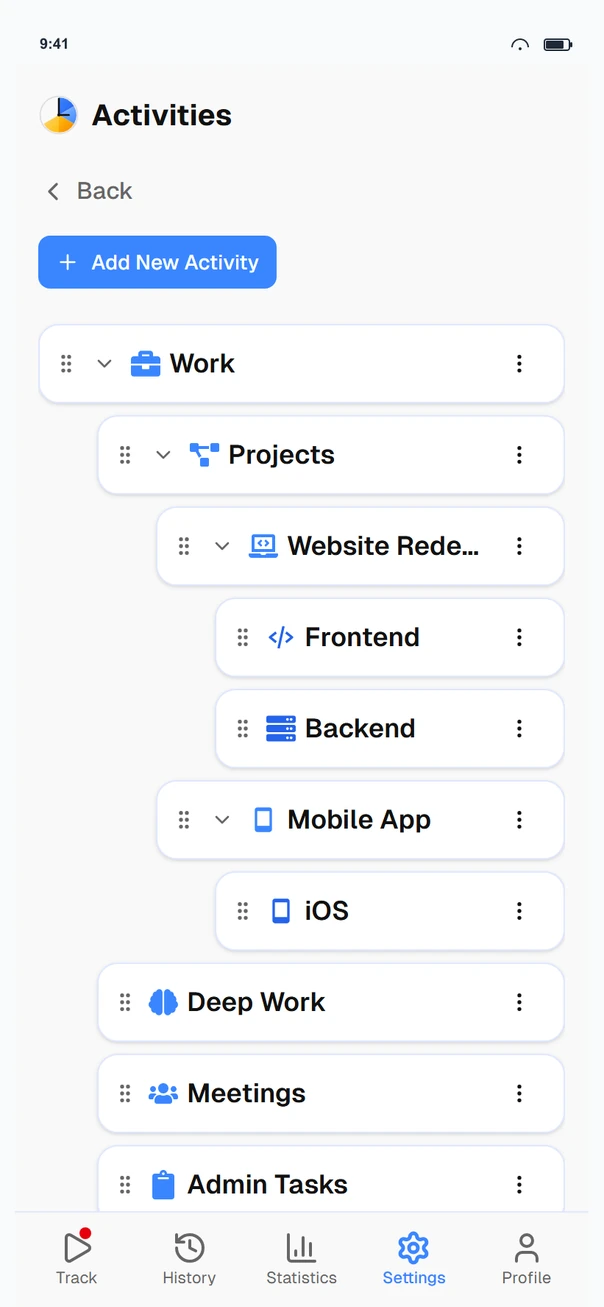
Task: Collapse the Projects subtree
Action: coord(163,455)
